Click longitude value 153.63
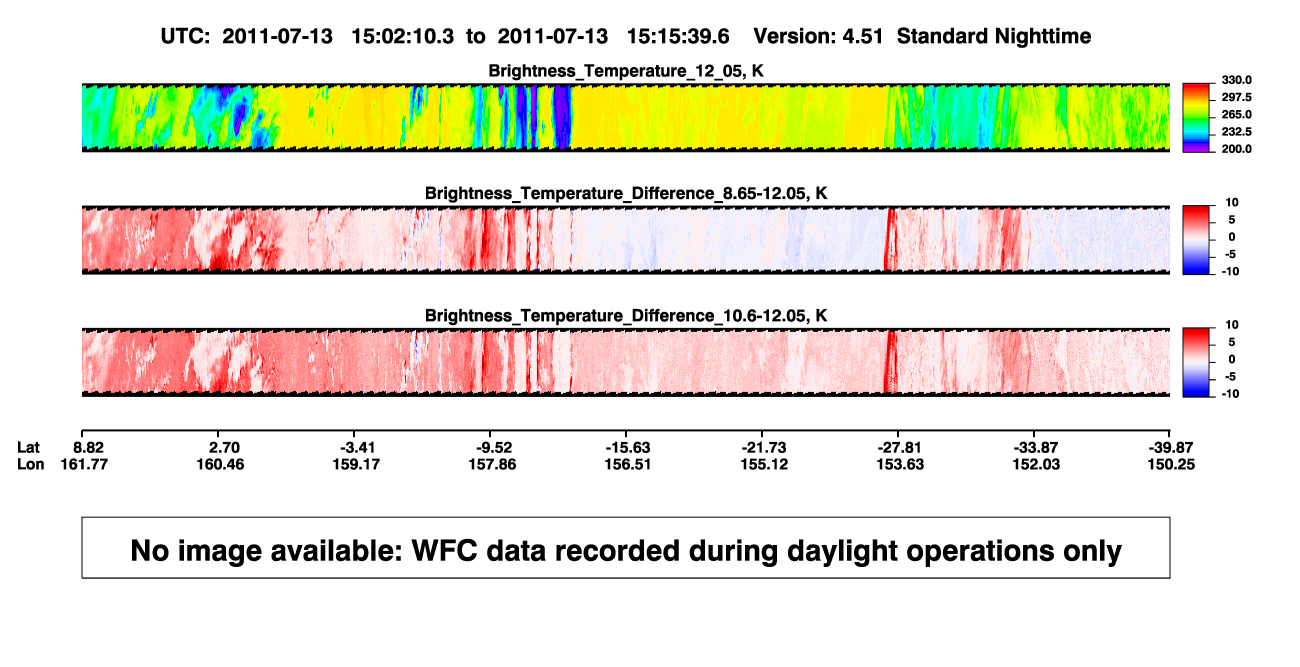Image resolution: width=1300 pixels, height=667 pixels. [902, 464]
